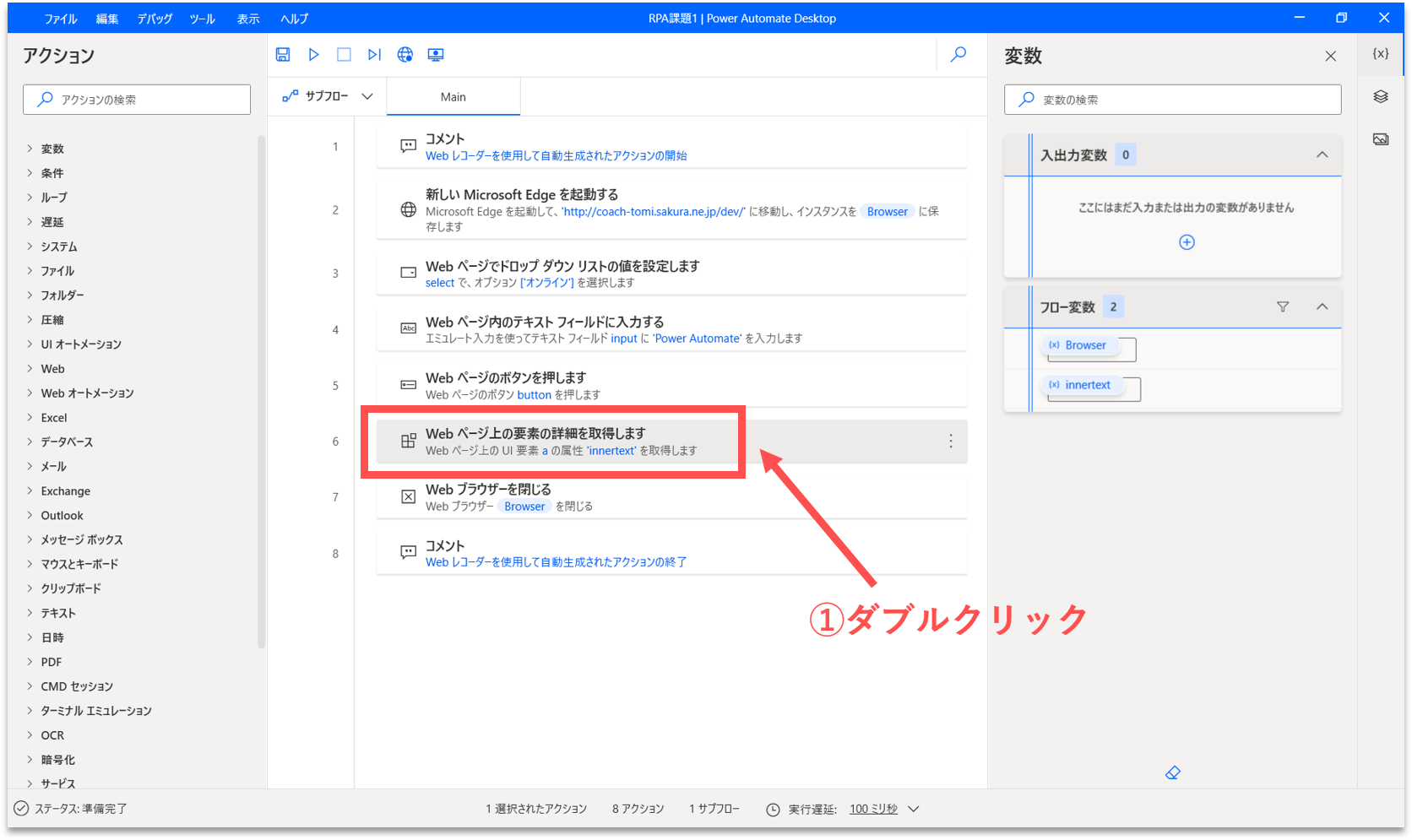Image resolution: width=1412 pixels, height=840 pixels.
Task: Click the アクションの検索 search field
Action: [x=137, y=100]
